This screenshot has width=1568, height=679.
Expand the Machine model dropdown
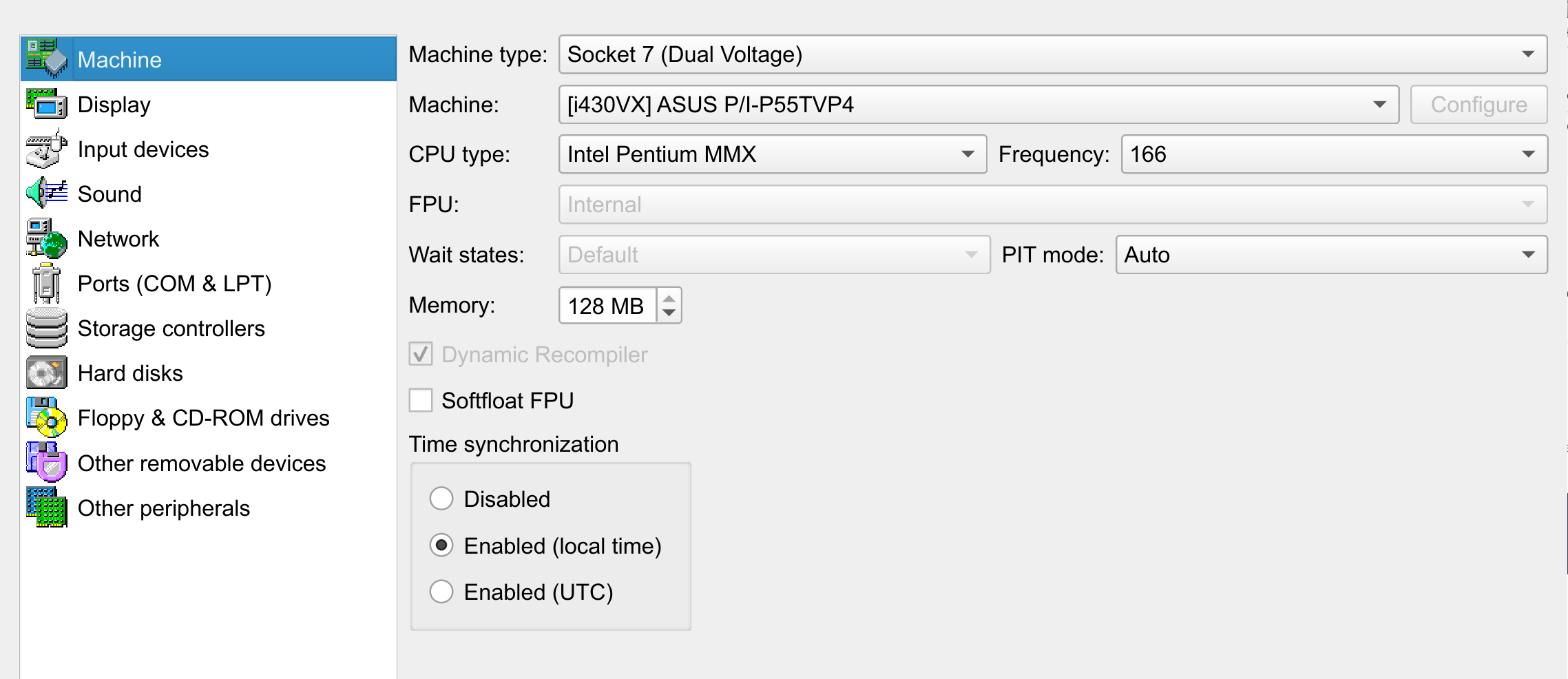click(x=979, y=105)
